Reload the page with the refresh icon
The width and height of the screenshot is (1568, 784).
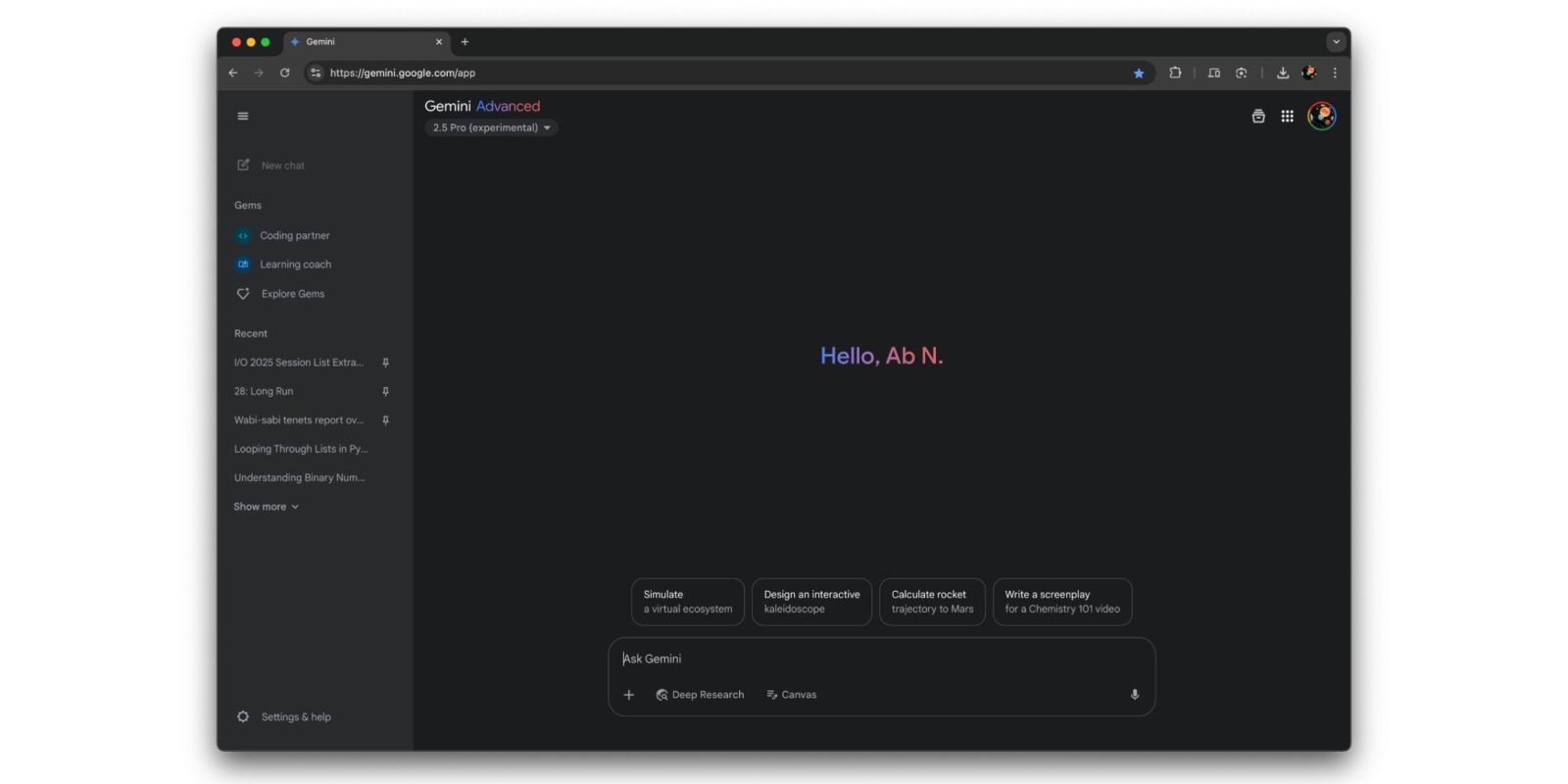click(285, 73)
